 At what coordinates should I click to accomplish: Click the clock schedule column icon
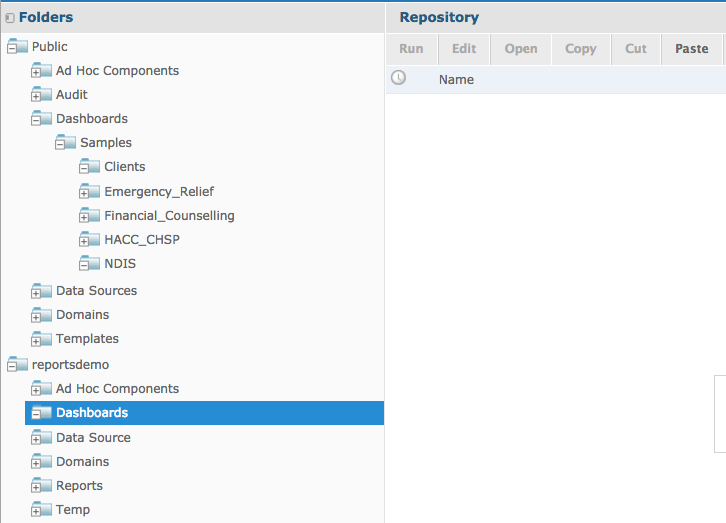[398, 78]
